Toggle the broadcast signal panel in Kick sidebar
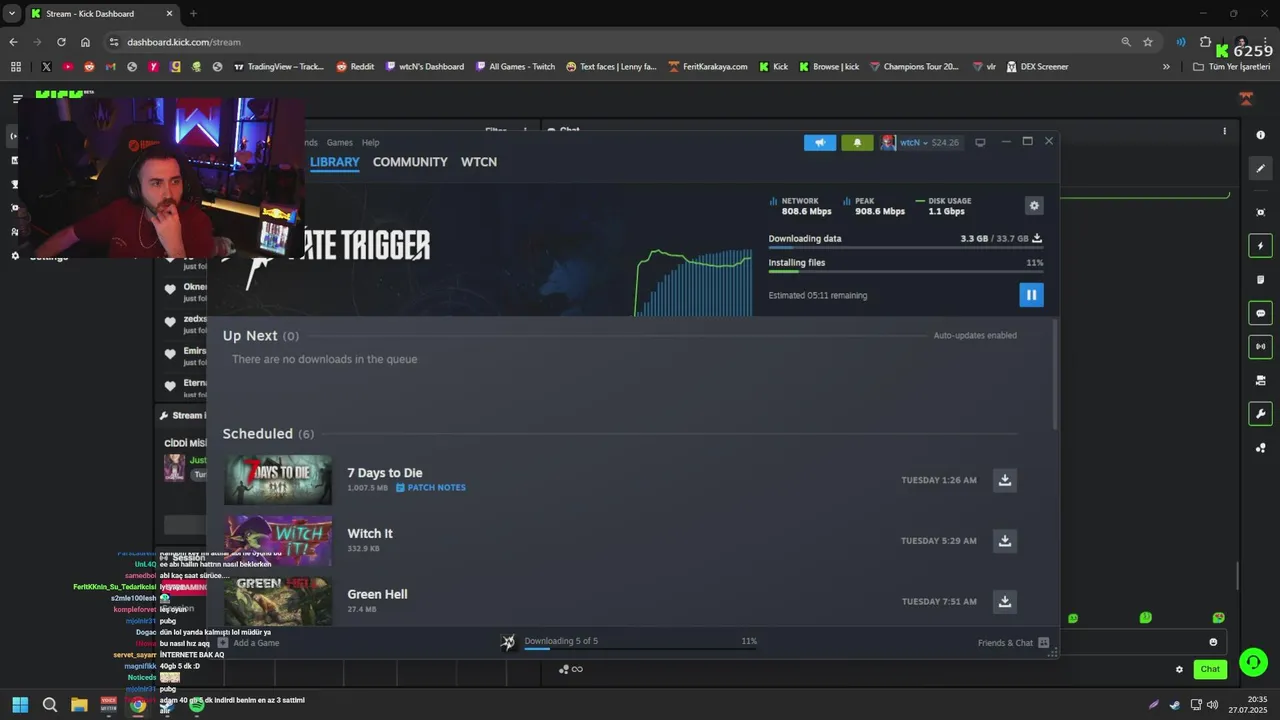This screenshot has height=720, width=1280. click(1260, 347)
